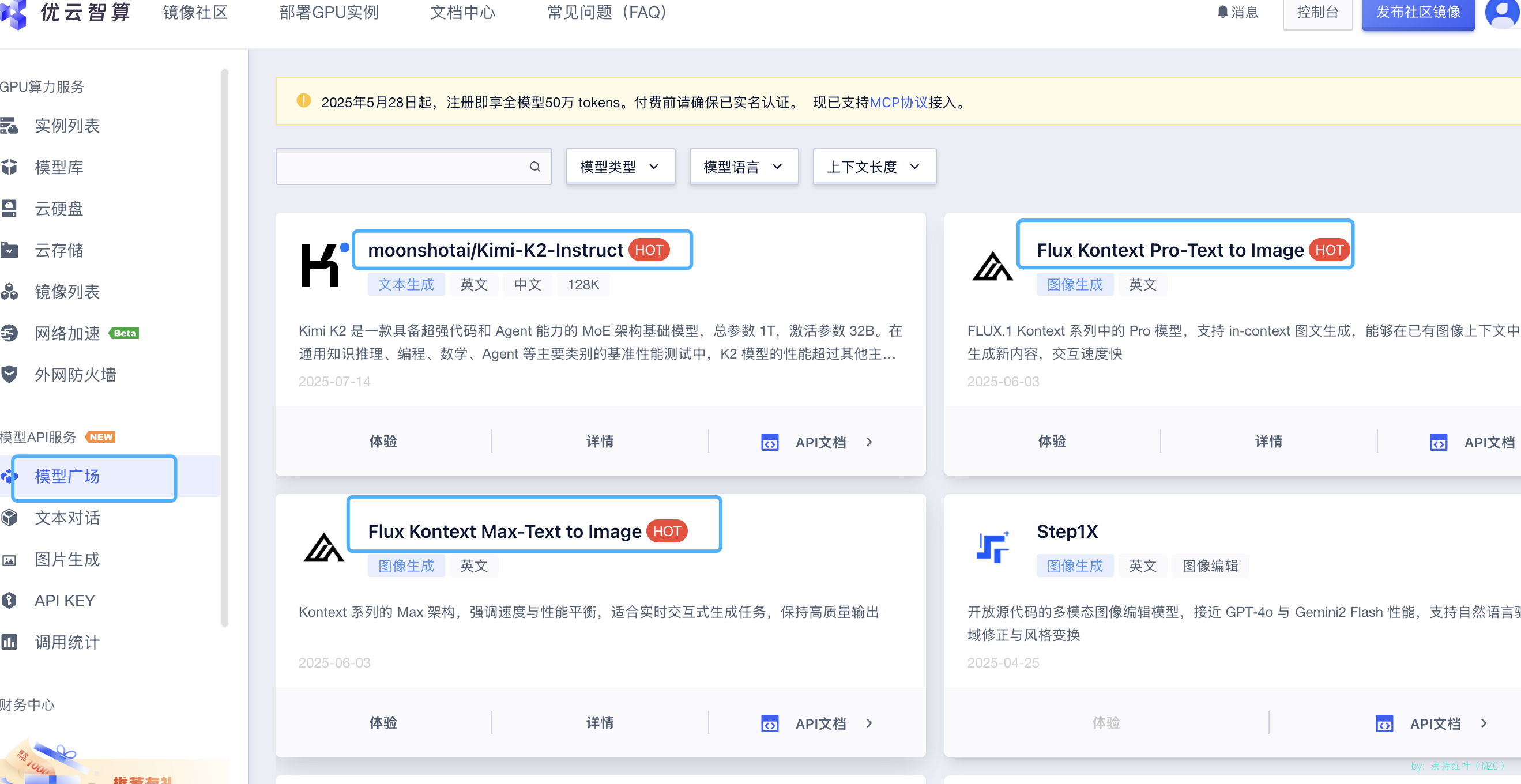Click the 外网防火墙 shield icon
1521x784 pixels.
click(x=9, y=374)
